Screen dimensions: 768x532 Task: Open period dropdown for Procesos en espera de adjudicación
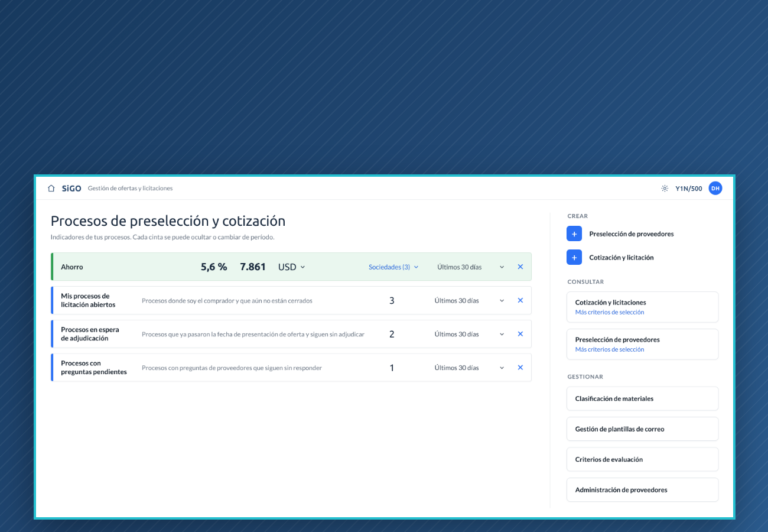point(469,334)
